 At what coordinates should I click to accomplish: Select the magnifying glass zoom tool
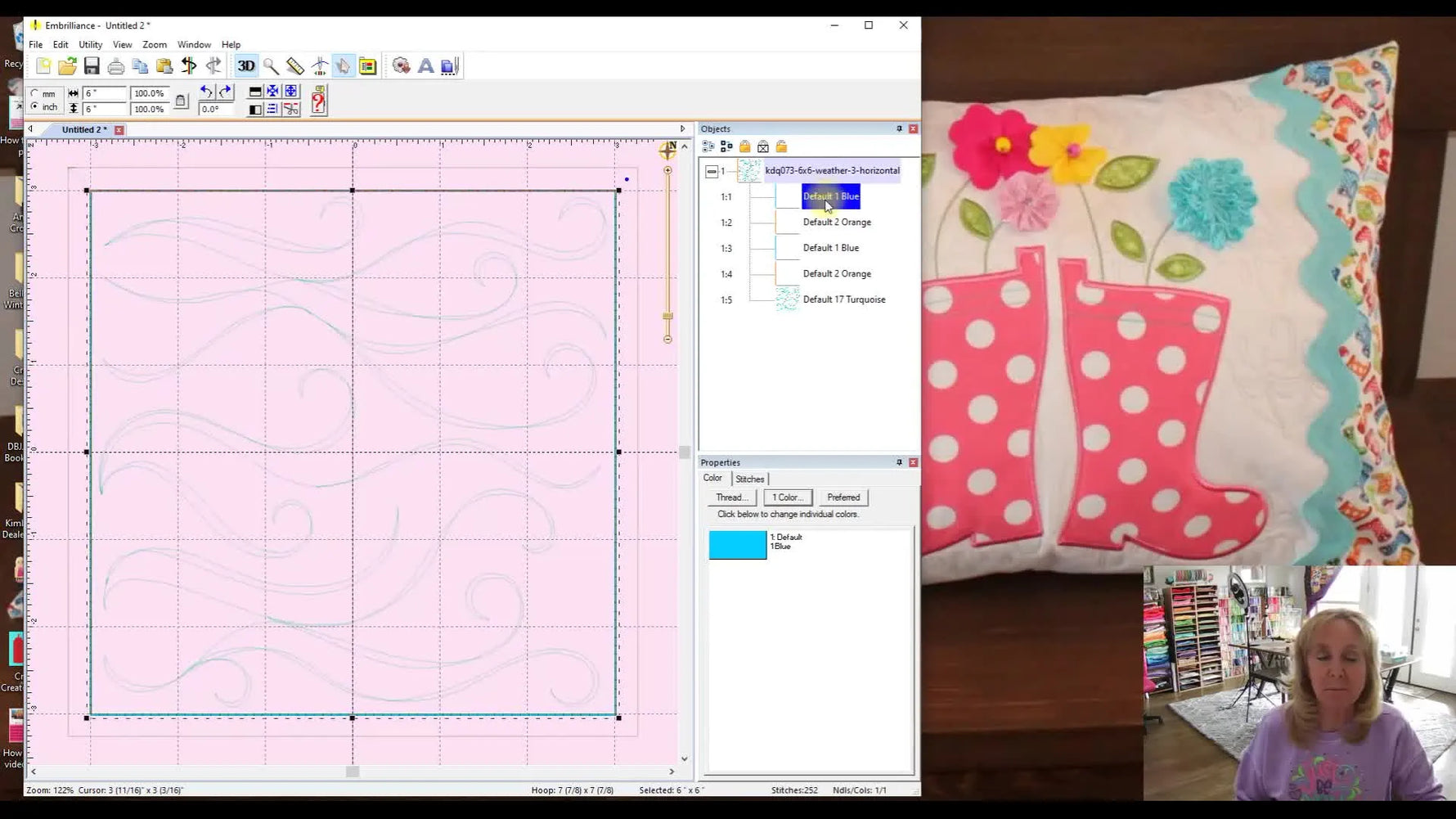coord(271,66)
